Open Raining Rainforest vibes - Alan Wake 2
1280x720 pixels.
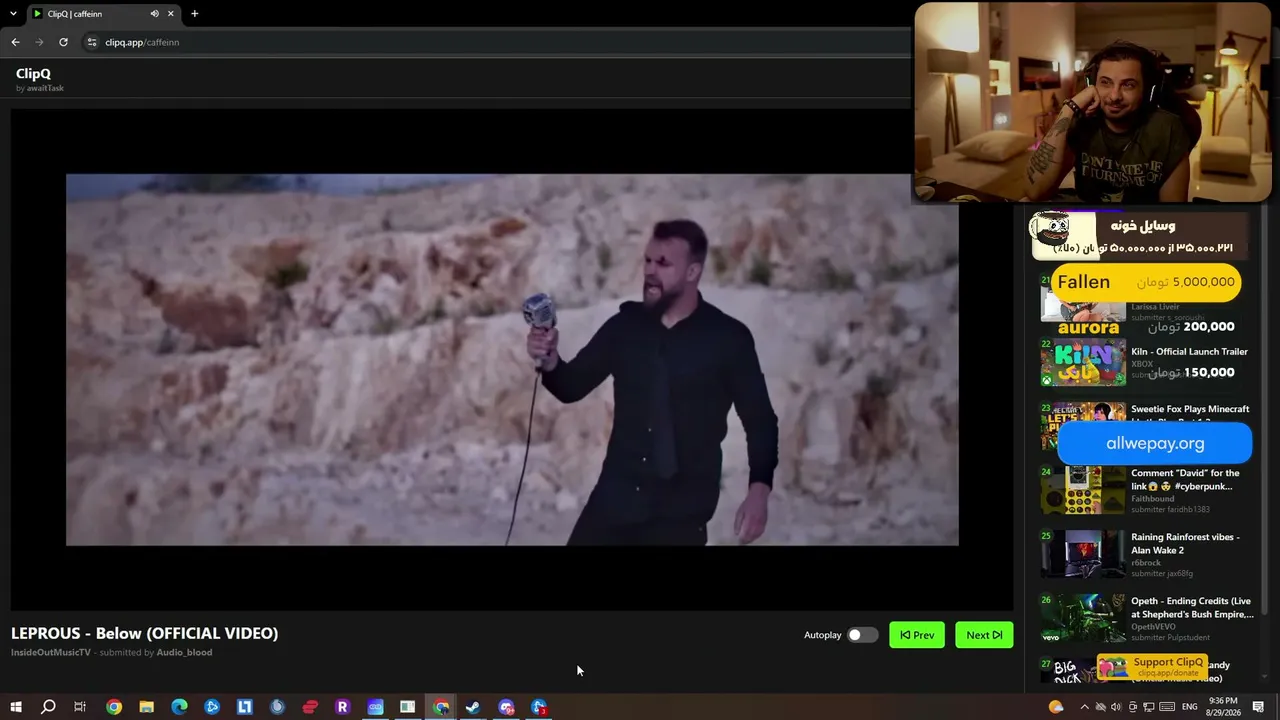click(1185, 544)
